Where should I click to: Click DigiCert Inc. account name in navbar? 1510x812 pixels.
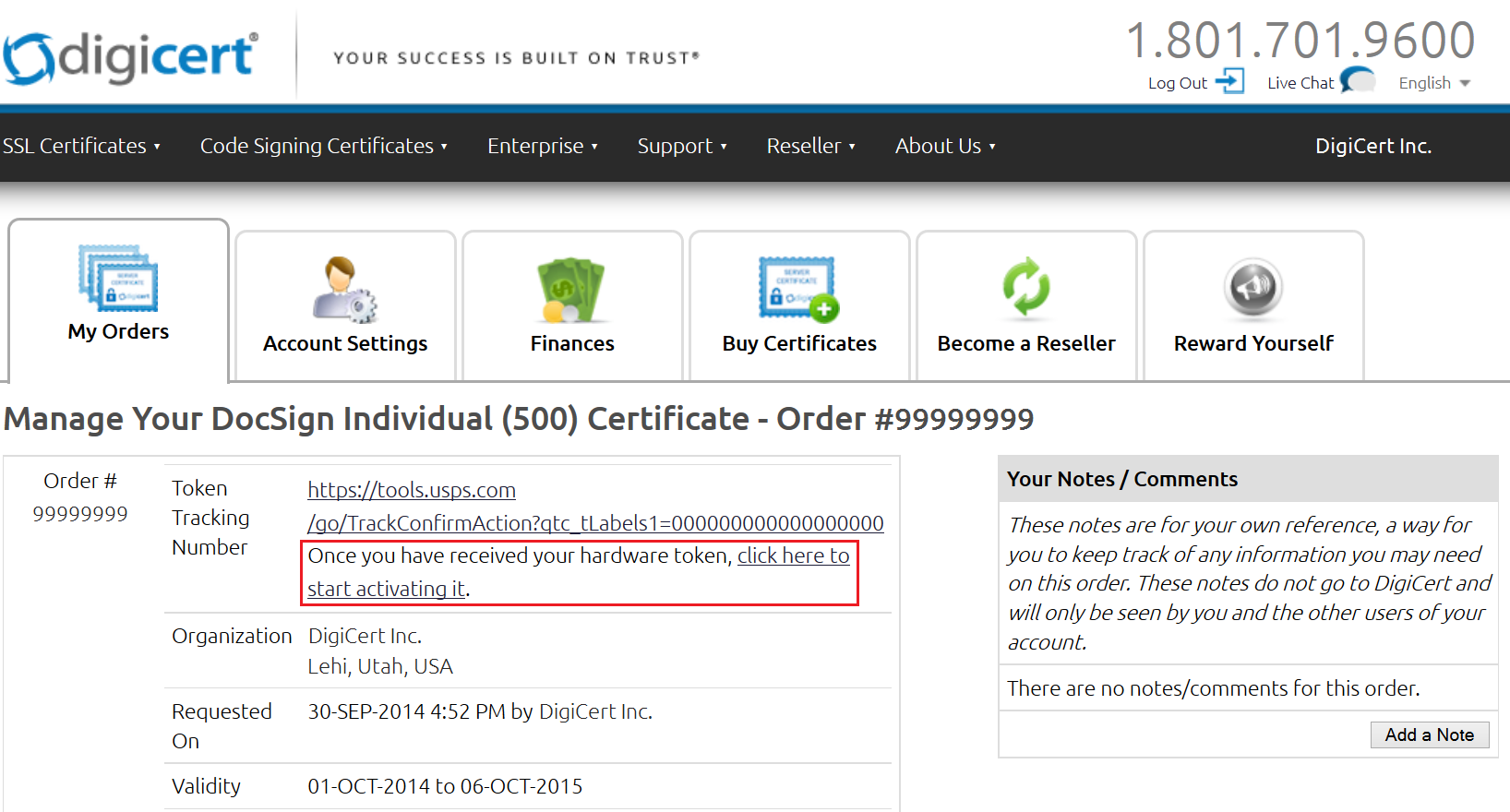click(1372, 146)
